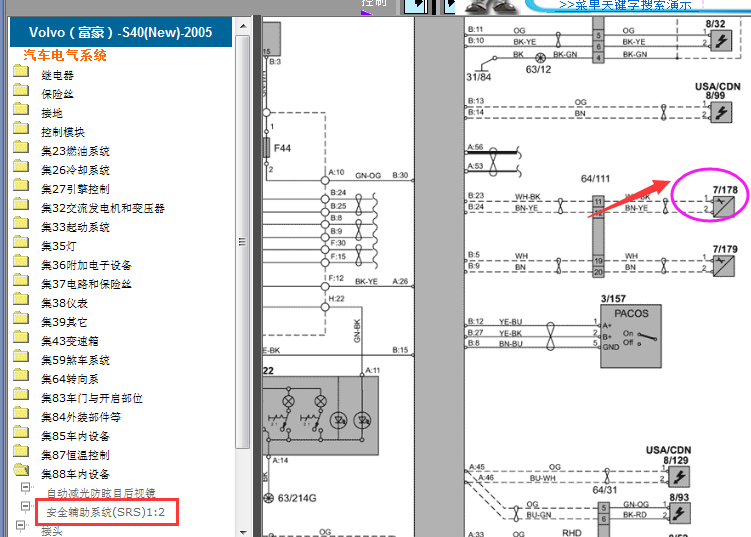Open the 集59煞车系统 folder icon
Image resolution: width=751 pixels, height=537 pixels.
click(x=21, y=357)
